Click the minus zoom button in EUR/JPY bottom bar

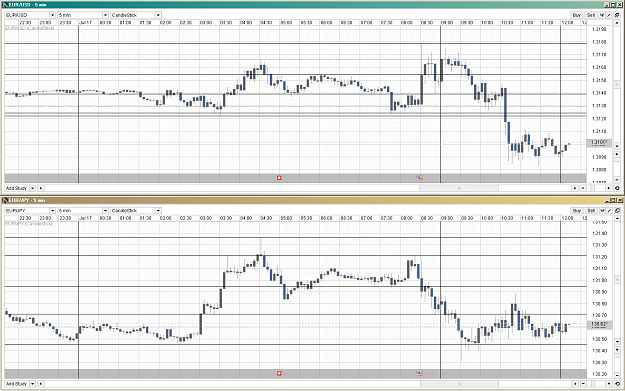click(583, 383)
